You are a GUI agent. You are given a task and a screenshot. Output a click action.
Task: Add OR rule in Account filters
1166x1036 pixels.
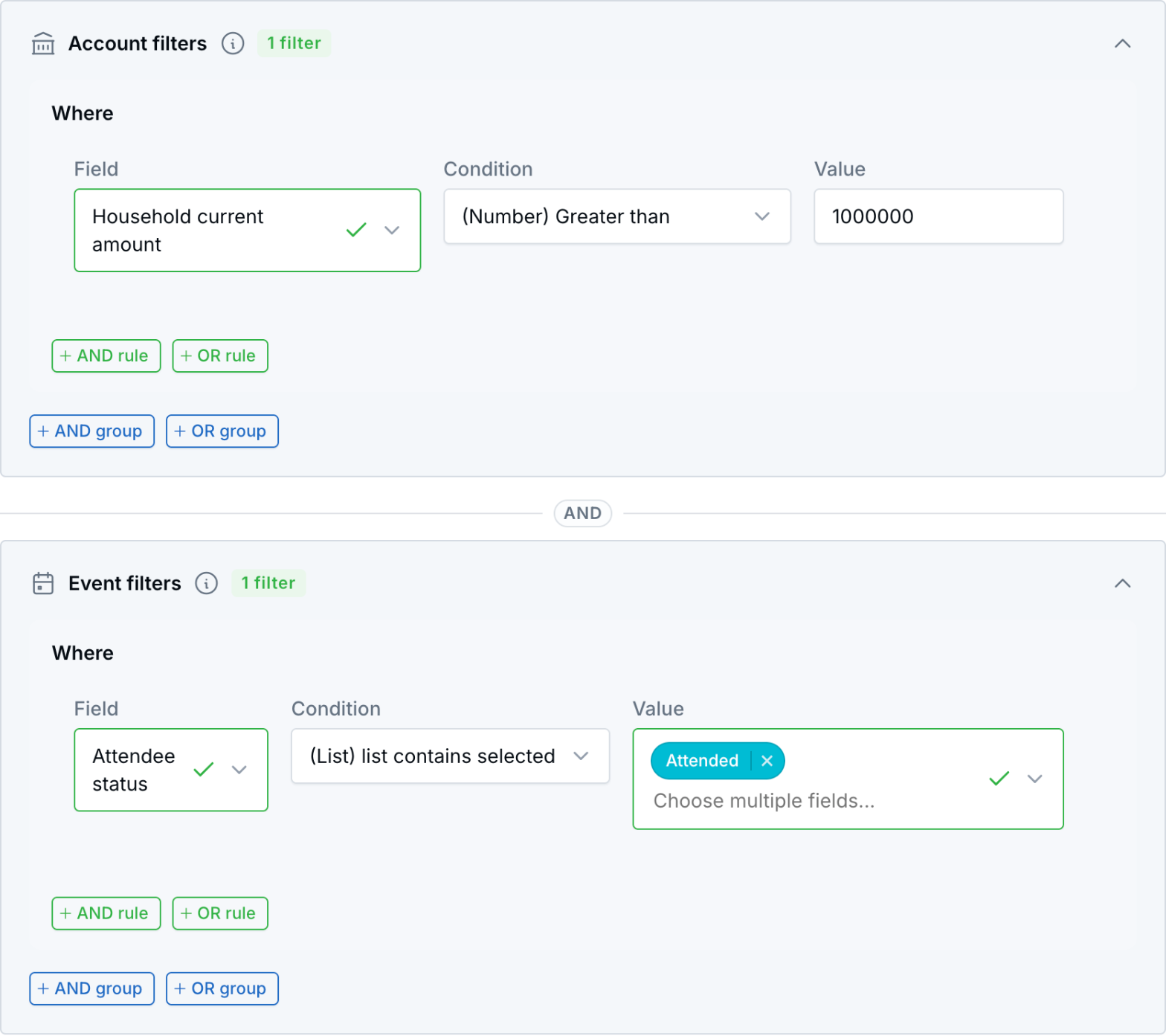pos(220,356)
